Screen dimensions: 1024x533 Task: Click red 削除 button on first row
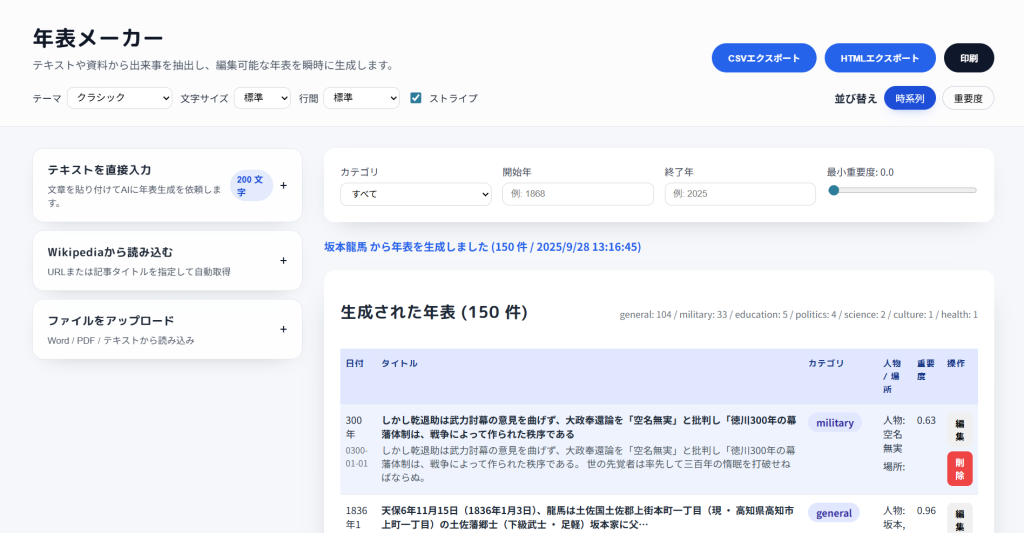coord(959,468)
